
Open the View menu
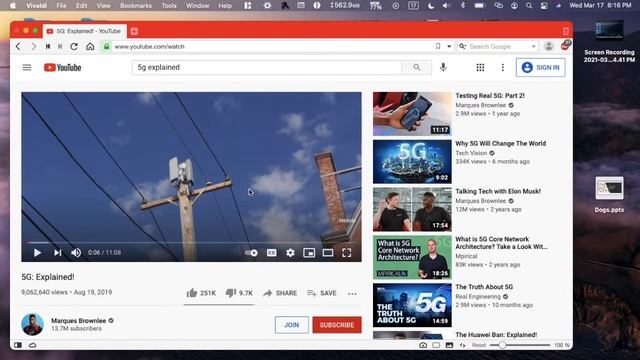(103, 6)
